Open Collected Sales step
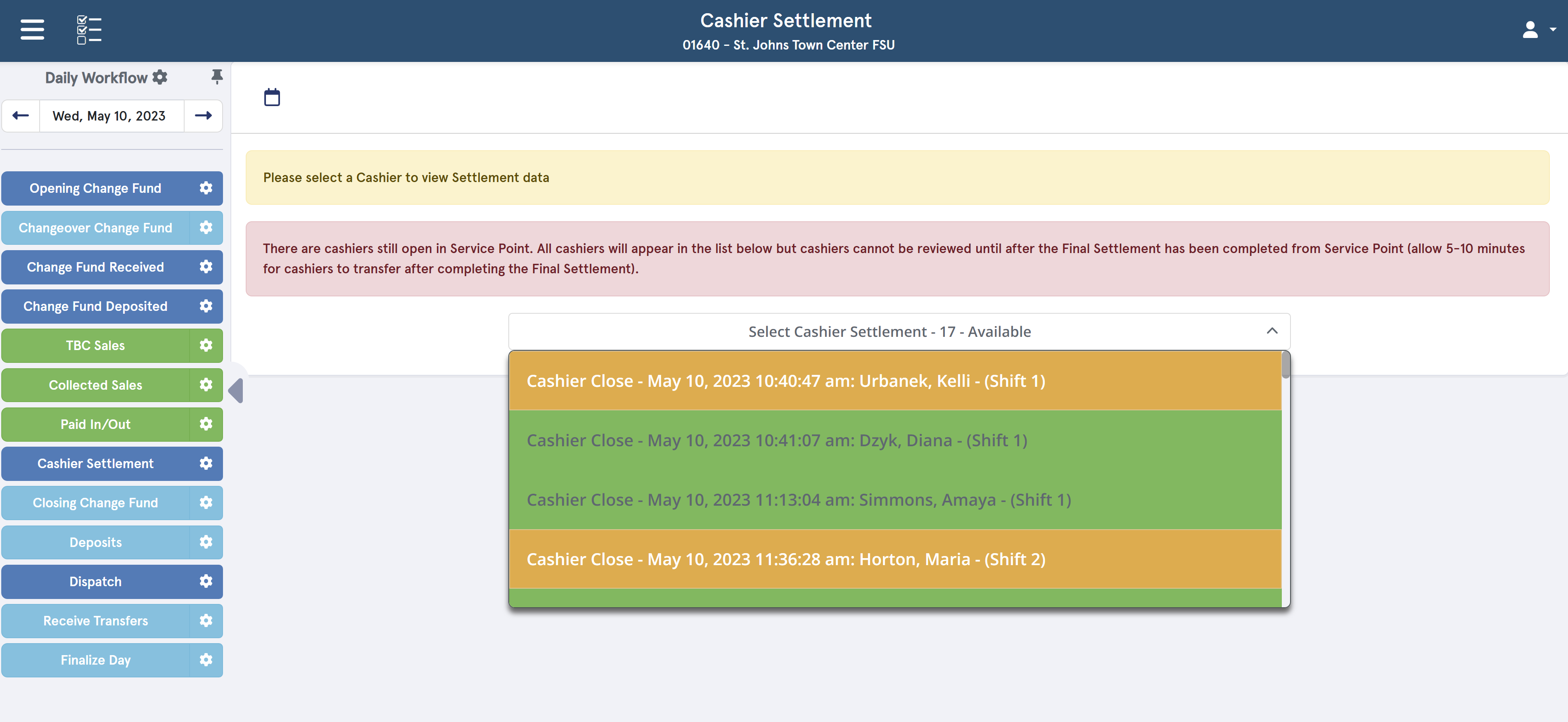The image size is (1568, 722). (95, 385)
